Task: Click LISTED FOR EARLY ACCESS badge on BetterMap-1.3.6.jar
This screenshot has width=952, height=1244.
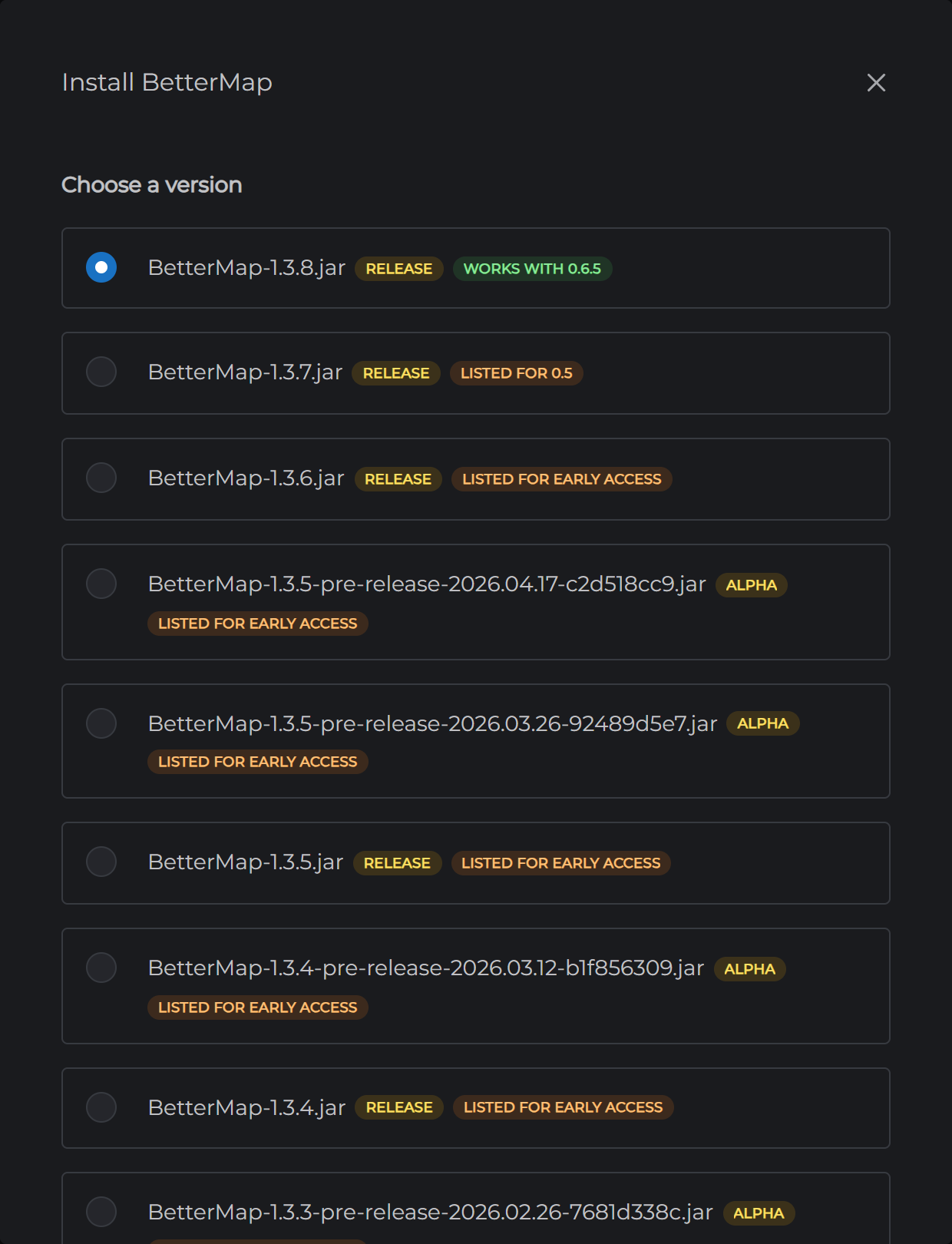Action: coord(562,479)
